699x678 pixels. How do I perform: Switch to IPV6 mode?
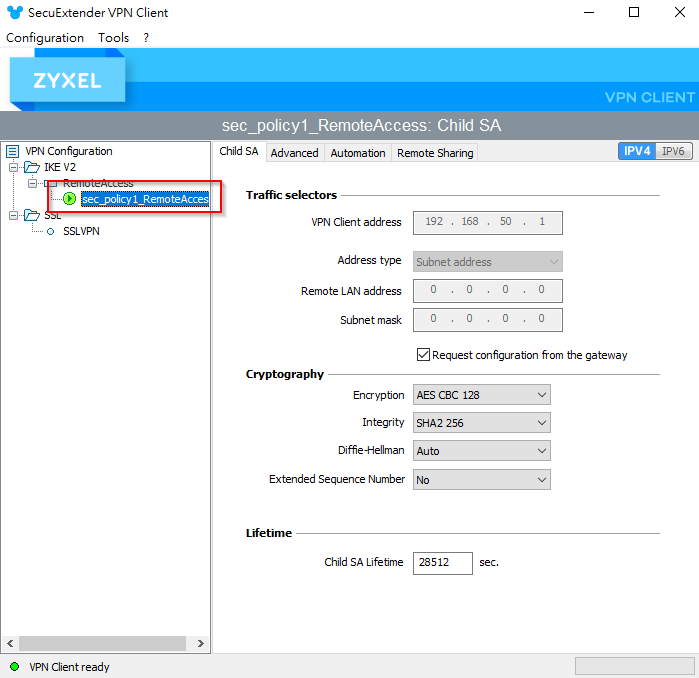[x=673, y=151]
